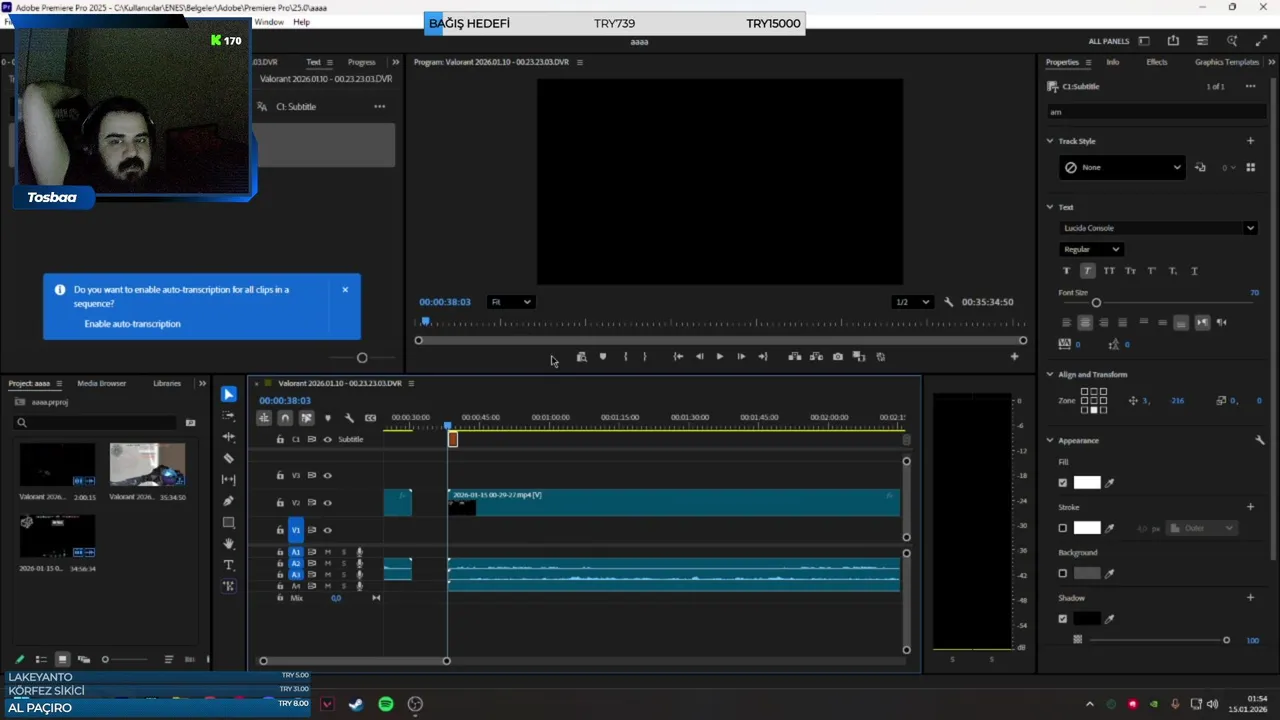This screenshot has height=720, width=1280.
Task: Switch to the Effects tab
Action: click(1156, 62)
